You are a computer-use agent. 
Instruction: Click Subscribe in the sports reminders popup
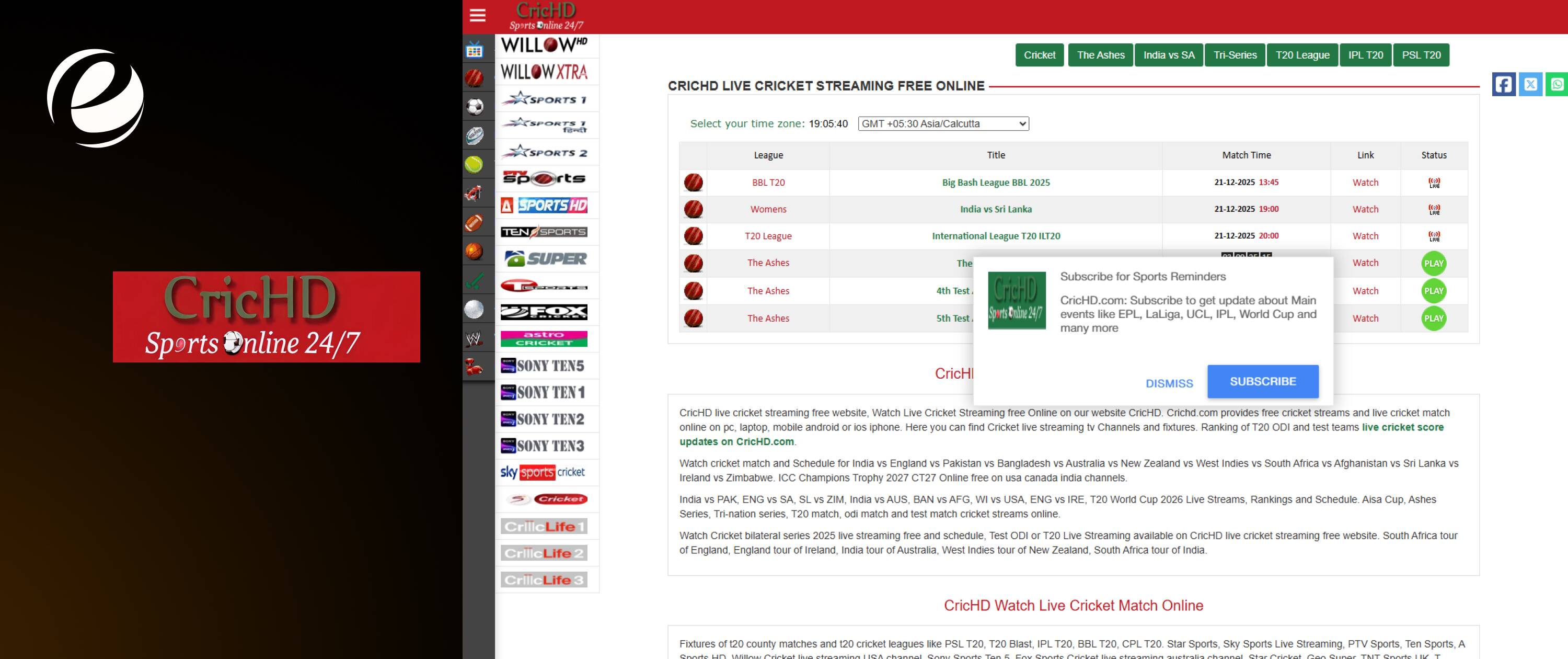click(x=1263, y=381)
